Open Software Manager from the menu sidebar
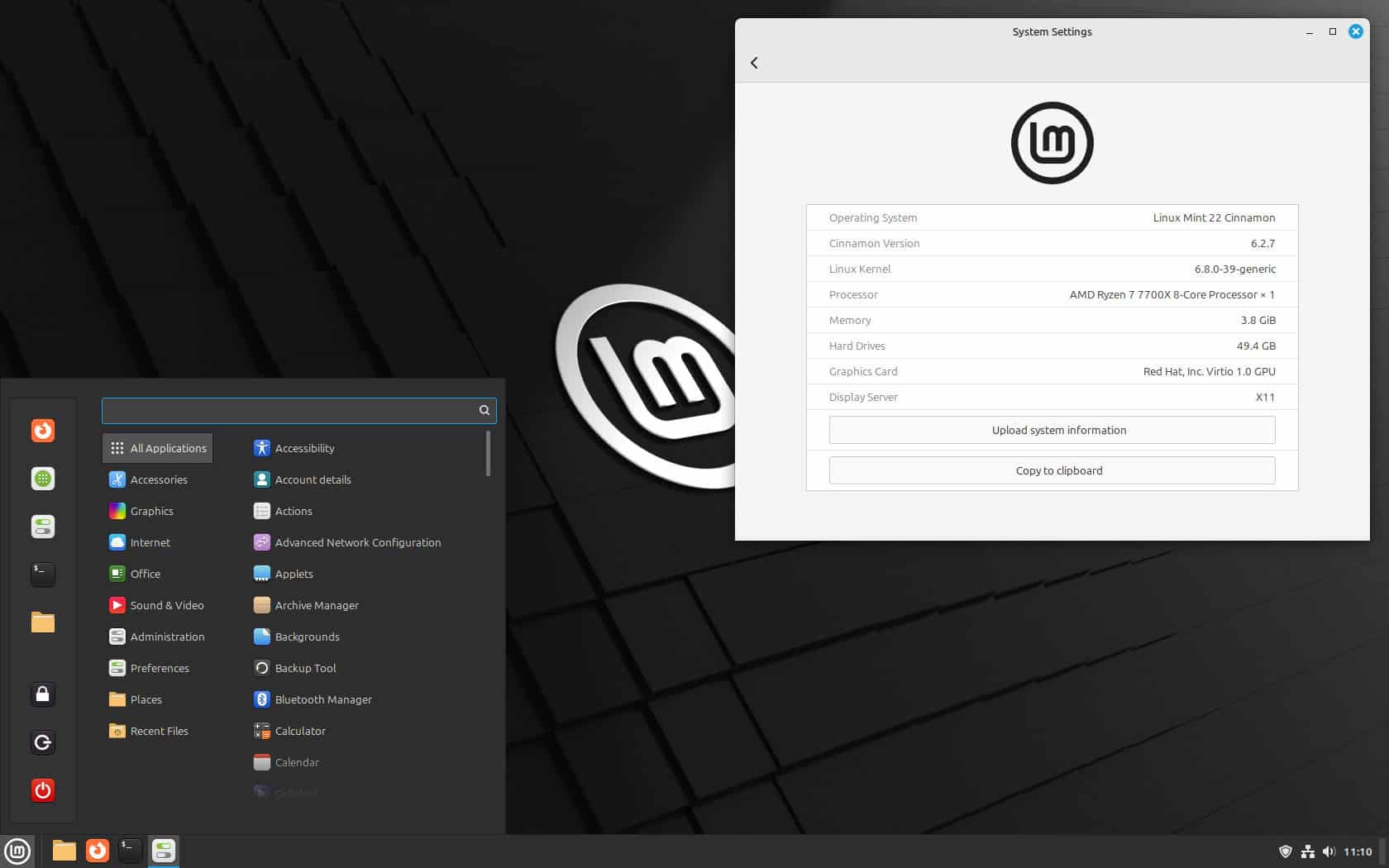1389x868 pixels. pyautogui.click(x=42, y=479)
